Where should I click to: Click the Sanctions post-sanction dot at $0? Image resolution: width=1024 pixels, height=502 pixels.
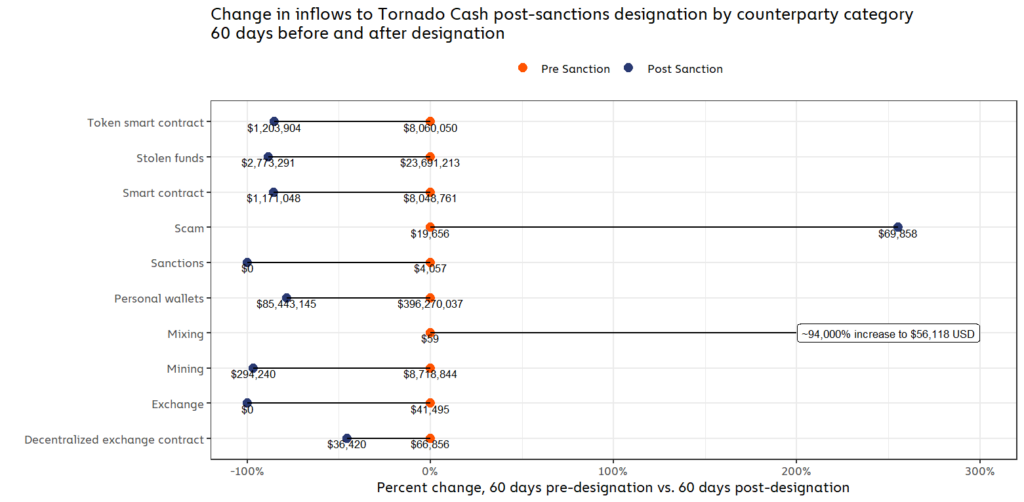247,263
